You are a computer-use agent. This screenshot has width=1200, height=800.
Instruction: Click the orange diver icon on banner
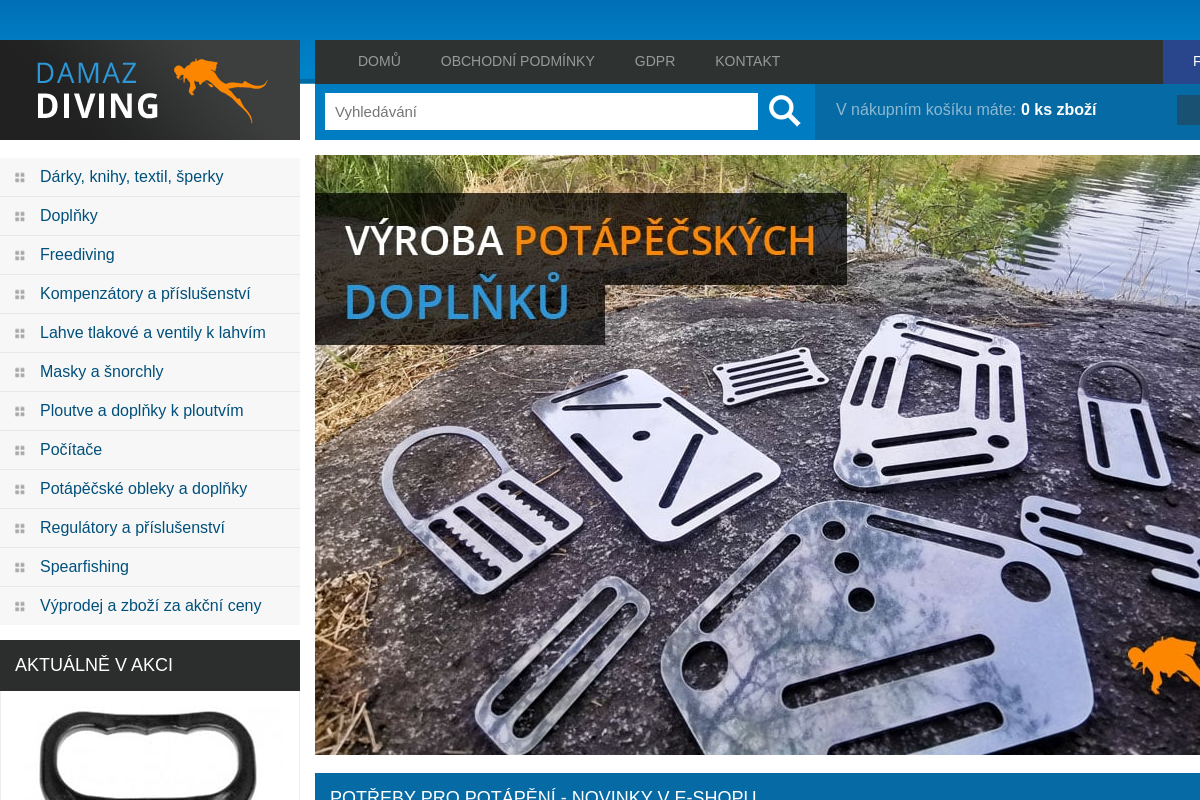[1162, 662]
